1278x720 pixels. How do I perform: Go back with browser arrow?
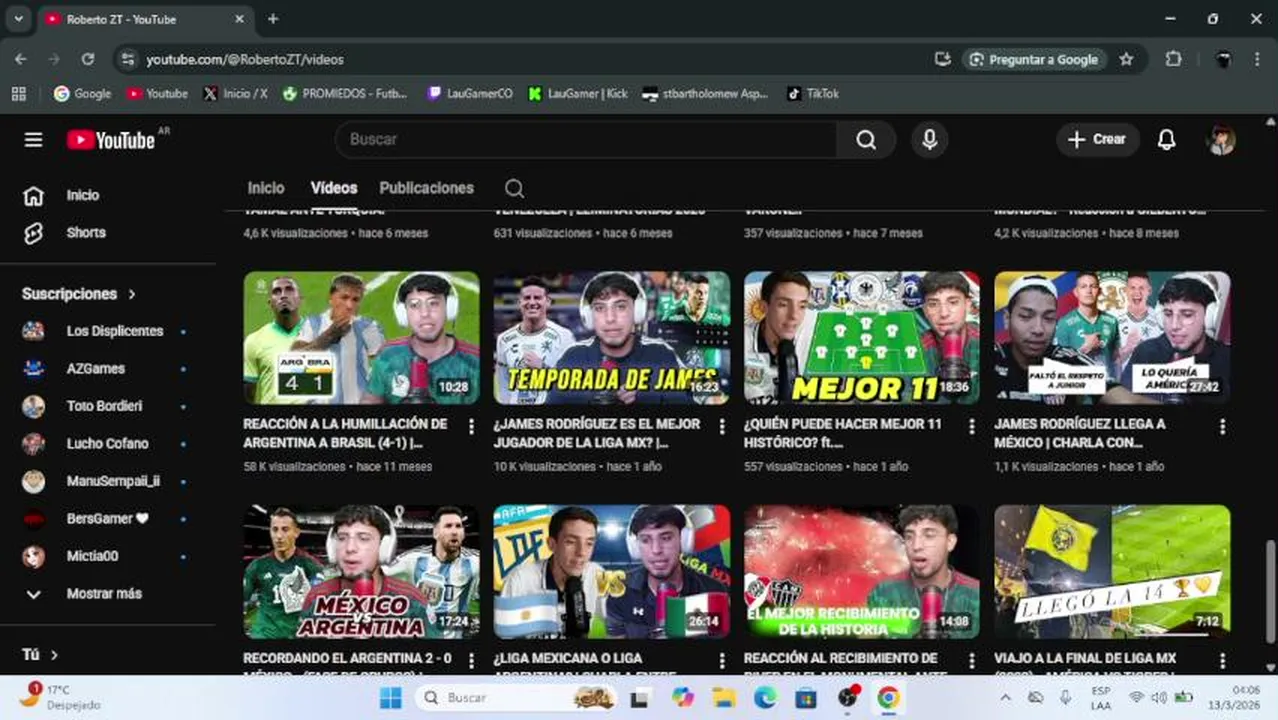coord(21,59)
